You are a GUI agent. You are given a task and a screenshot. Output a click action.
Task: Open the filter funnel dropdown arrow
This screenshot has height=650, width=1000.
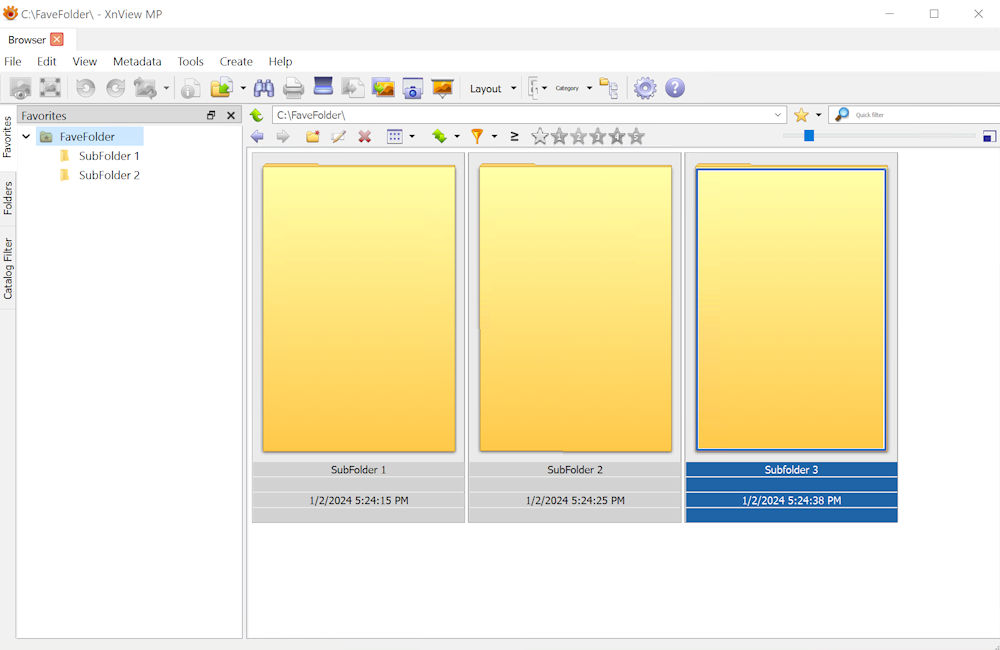(x=494, y=136)
